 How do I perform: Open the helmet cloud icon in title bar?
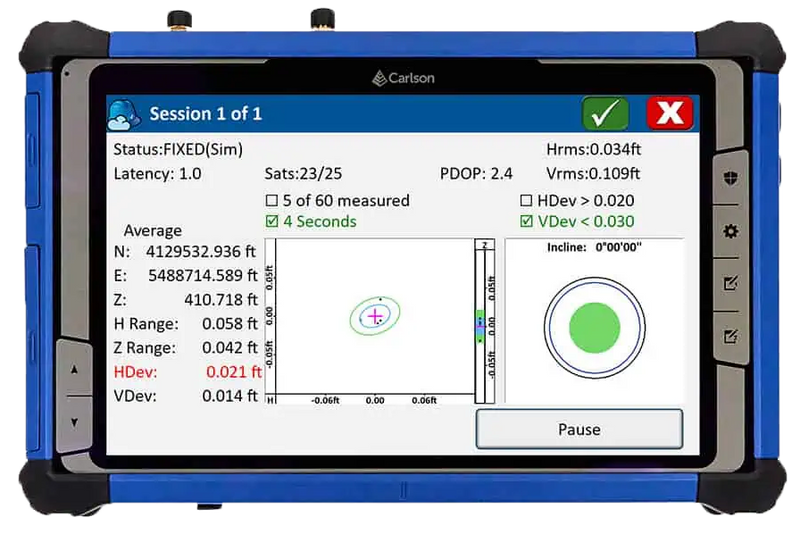click(124, 114)
